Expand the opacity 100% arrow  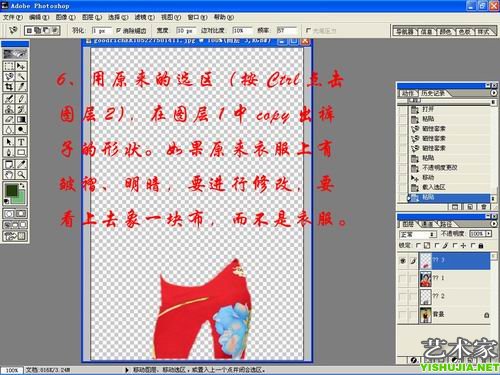point(489,234)
